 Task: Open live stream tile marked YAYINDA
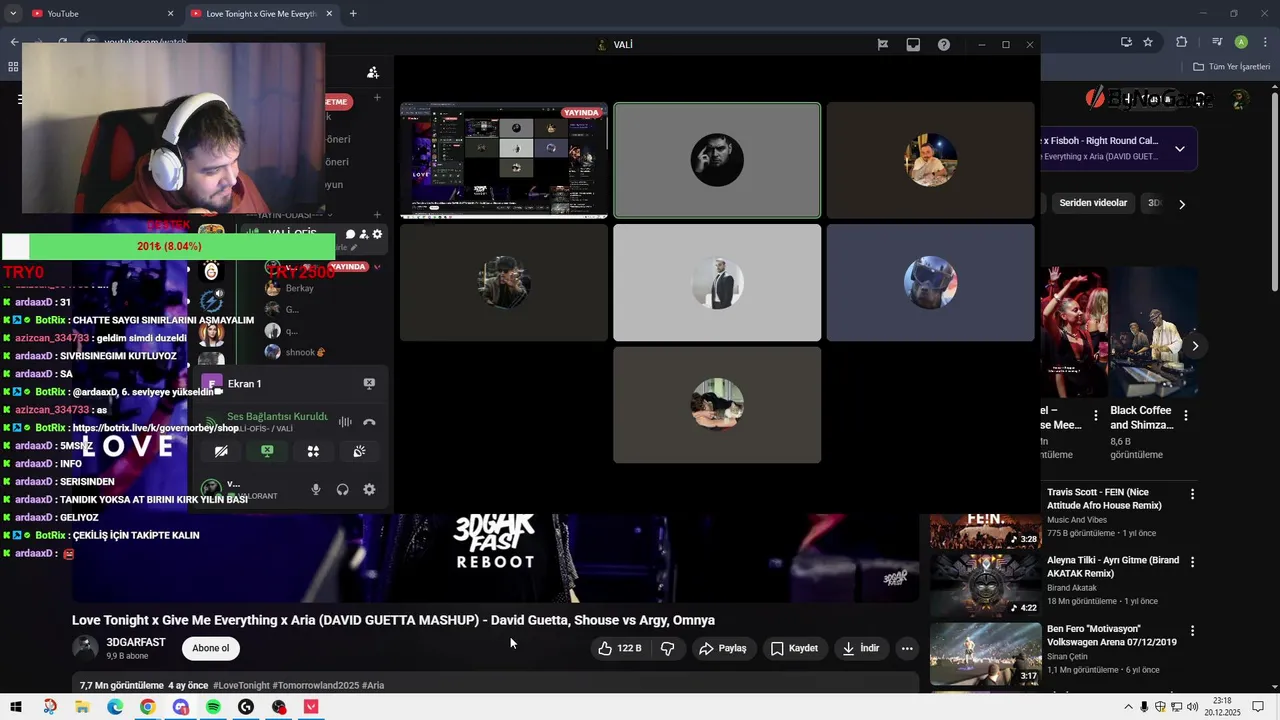pos(503,160)
